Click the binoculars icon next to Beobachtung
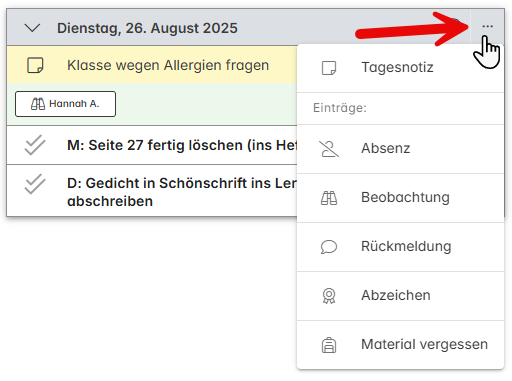Screen dimensions: 512x381 329,198
